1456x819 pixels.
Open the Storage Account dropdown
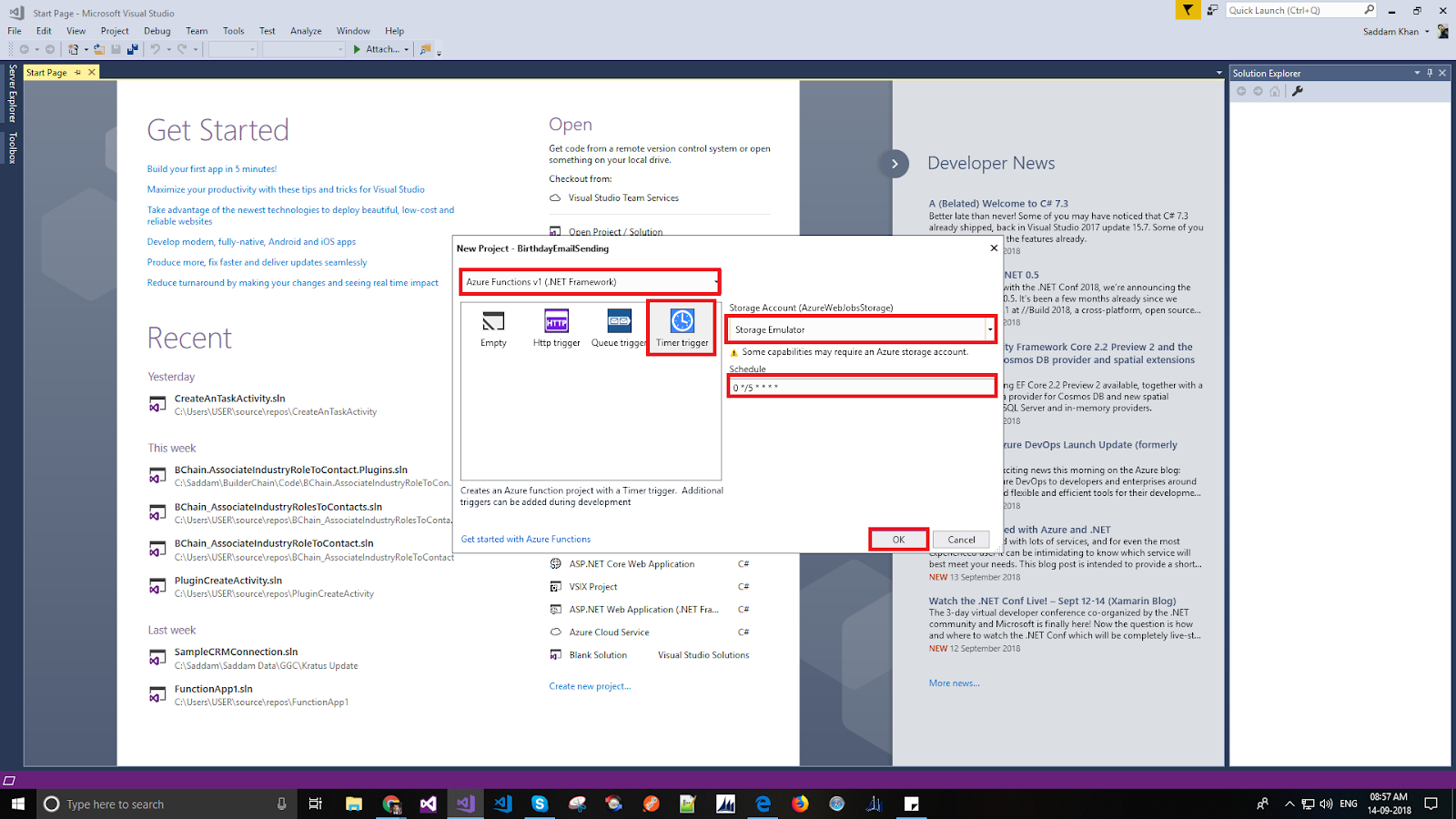tap(989, 329)
